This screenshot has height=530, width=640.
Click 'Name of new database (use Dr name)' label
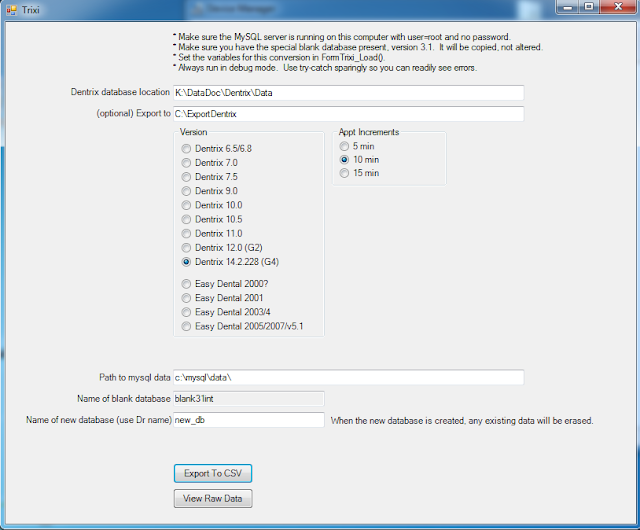coord(99,420)
